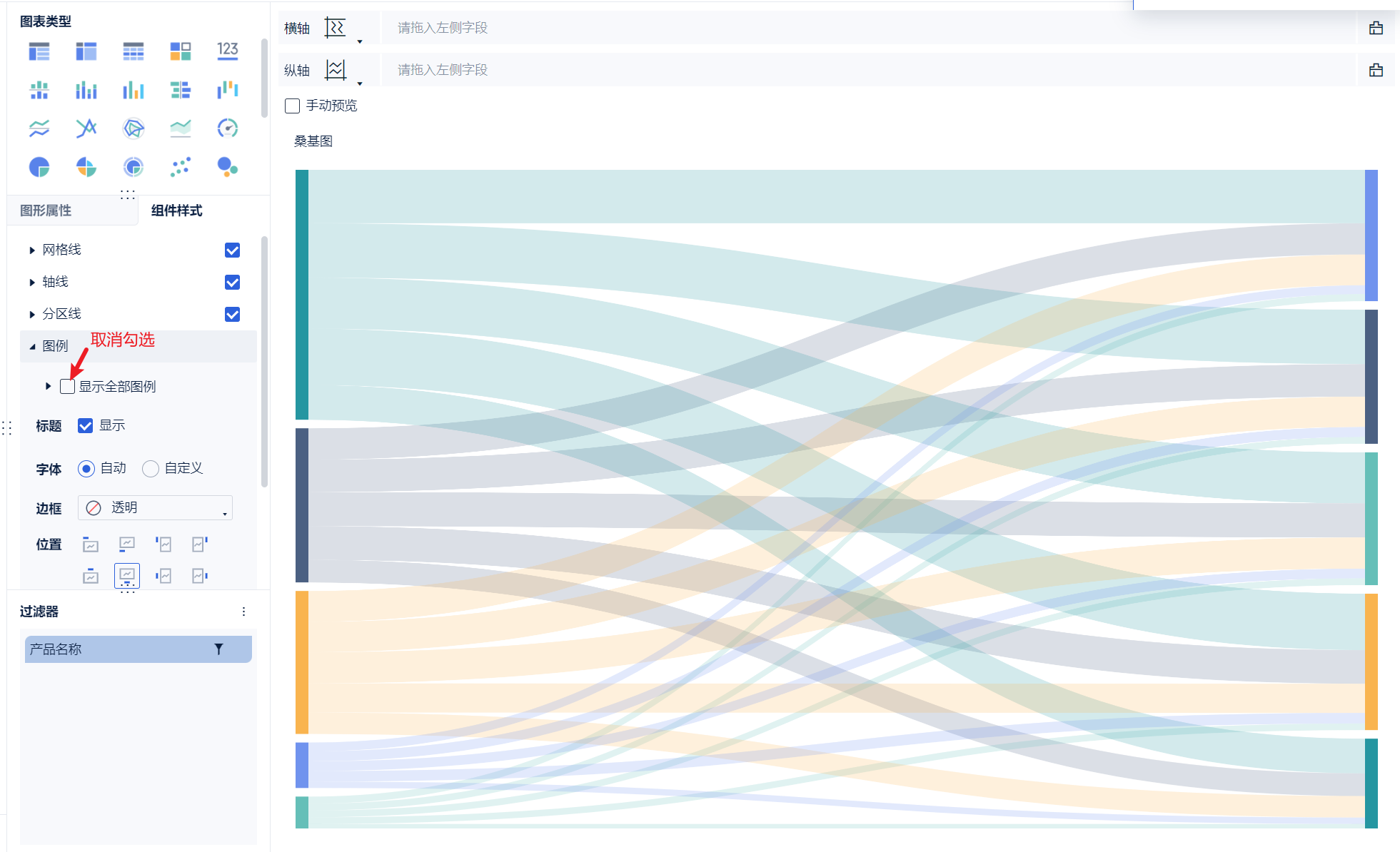The image size is (1400, 852).
Task: Switch to the 组件样式 tab
Action: click(x=176, y=211)
